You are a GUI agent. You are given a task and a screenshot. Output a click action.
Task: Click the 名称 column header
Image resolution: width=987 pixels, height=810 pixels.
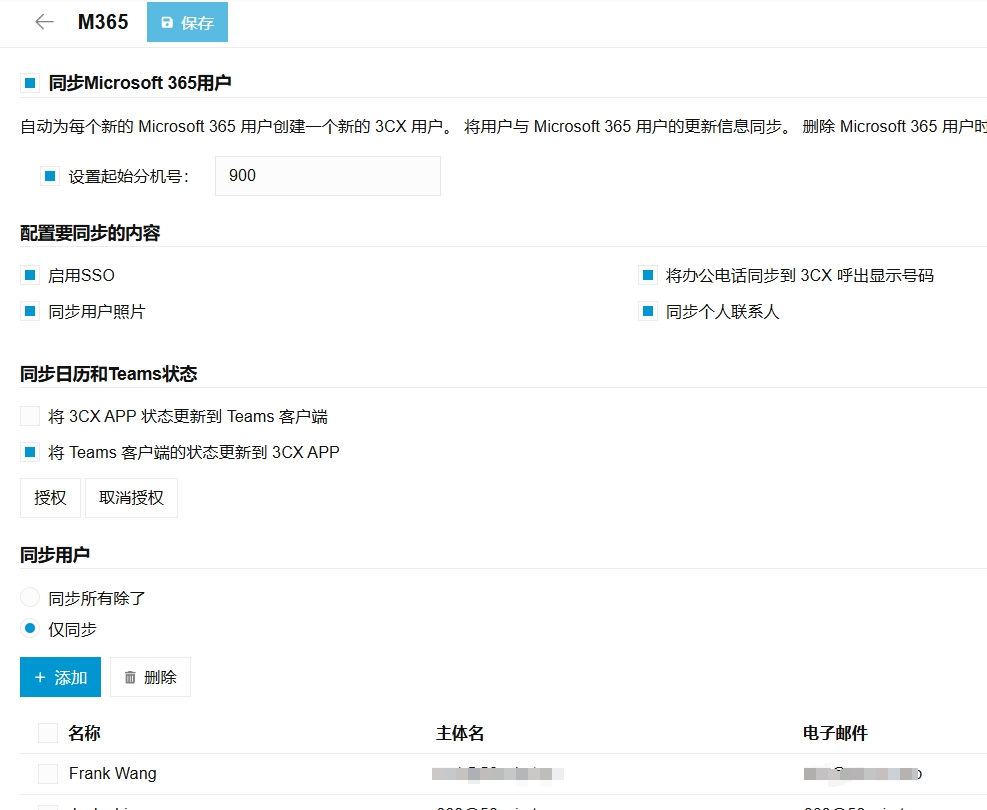[x=84, y=733]
